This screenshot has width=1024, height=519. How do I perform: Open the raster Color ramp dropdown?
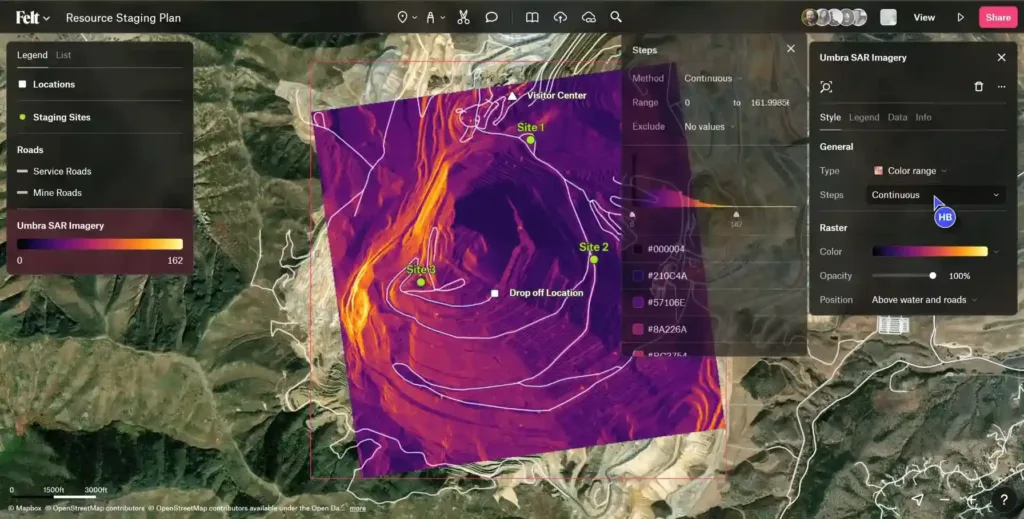[935, 251]
